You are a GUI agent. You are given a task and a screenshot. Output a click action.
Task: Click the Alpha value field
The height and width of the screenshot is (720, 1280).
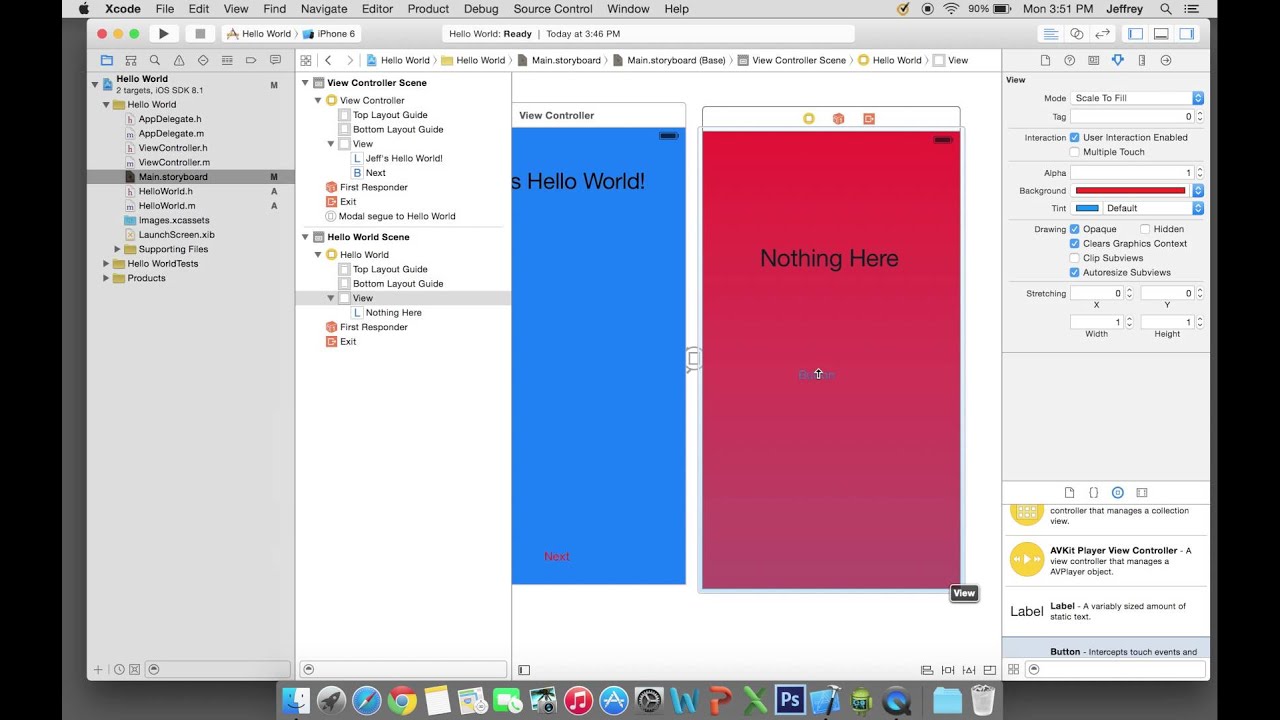(1132, 173)
